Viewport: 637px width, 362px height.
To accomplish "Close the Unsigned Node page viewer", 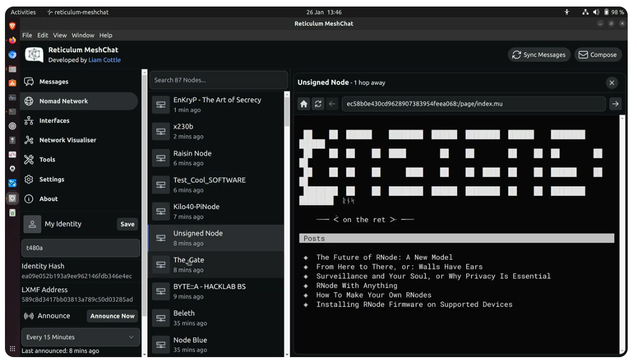I will click(612, 83).
